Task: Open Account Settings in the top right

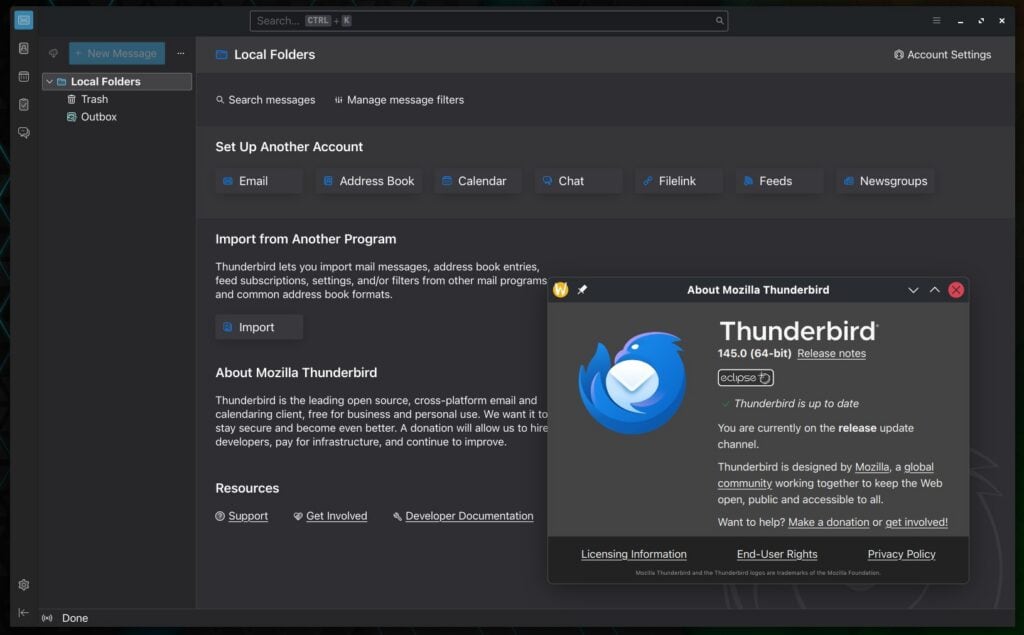Action: tap(941, 54)
